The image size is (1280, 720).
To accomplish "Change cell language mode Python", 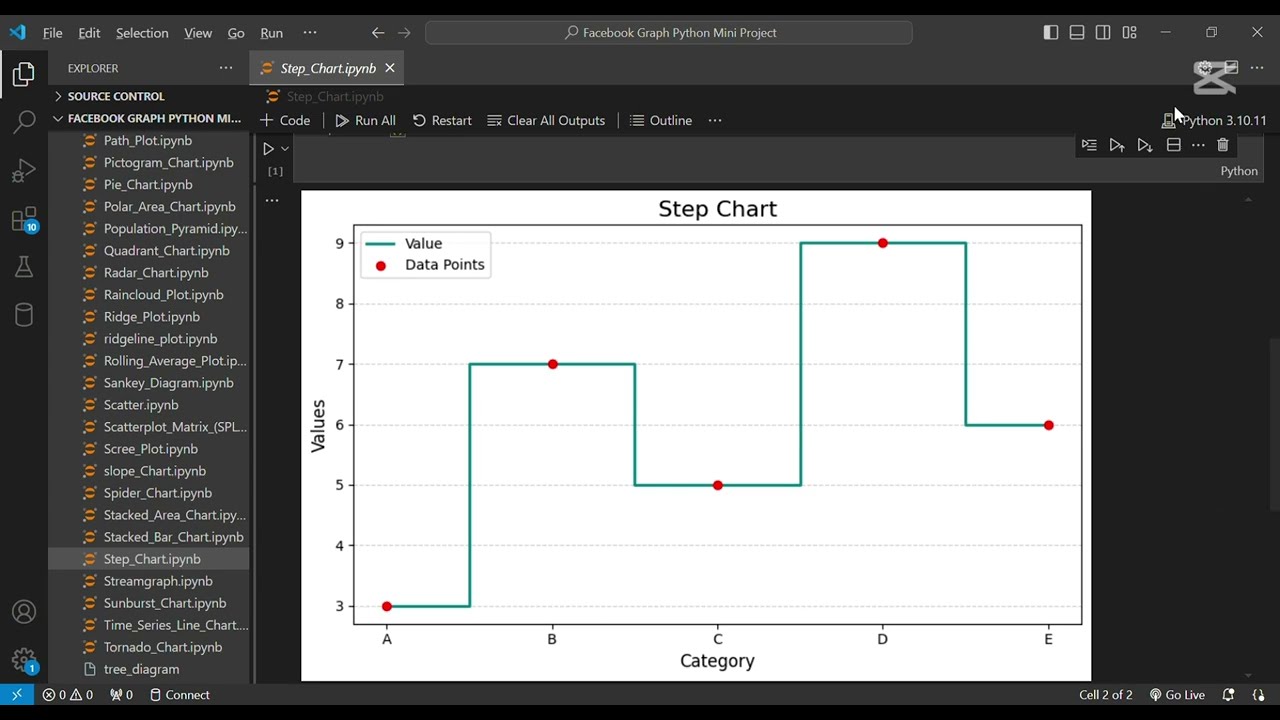I will pyautogui.click(x=1239, y=171).
